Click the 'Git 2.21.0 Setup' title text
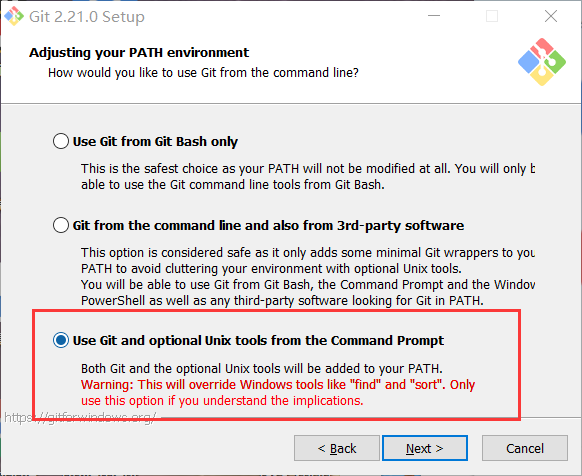Viewport: 582px width, 476px height. (x=87, y=17)
